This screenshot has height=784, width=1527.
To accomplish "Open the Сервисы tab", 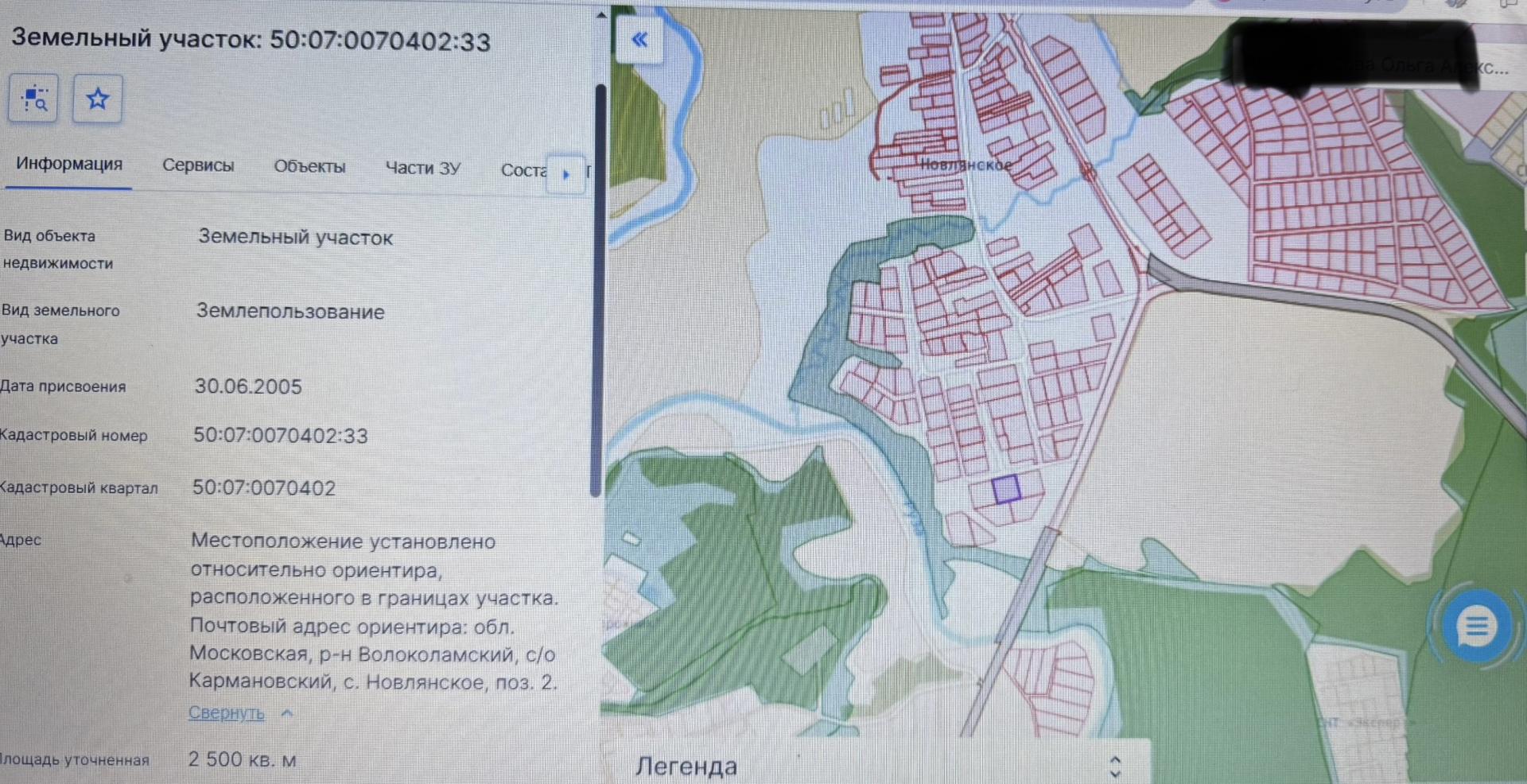I will click(198, 165).
